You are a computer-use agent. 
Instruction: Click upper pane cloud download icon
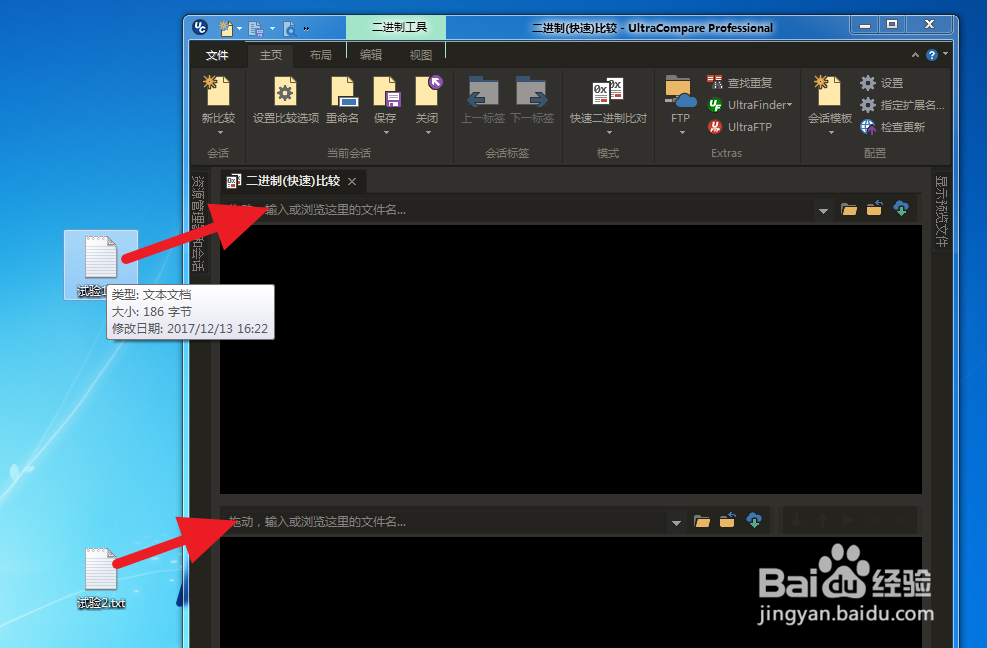tap(901, 208)
